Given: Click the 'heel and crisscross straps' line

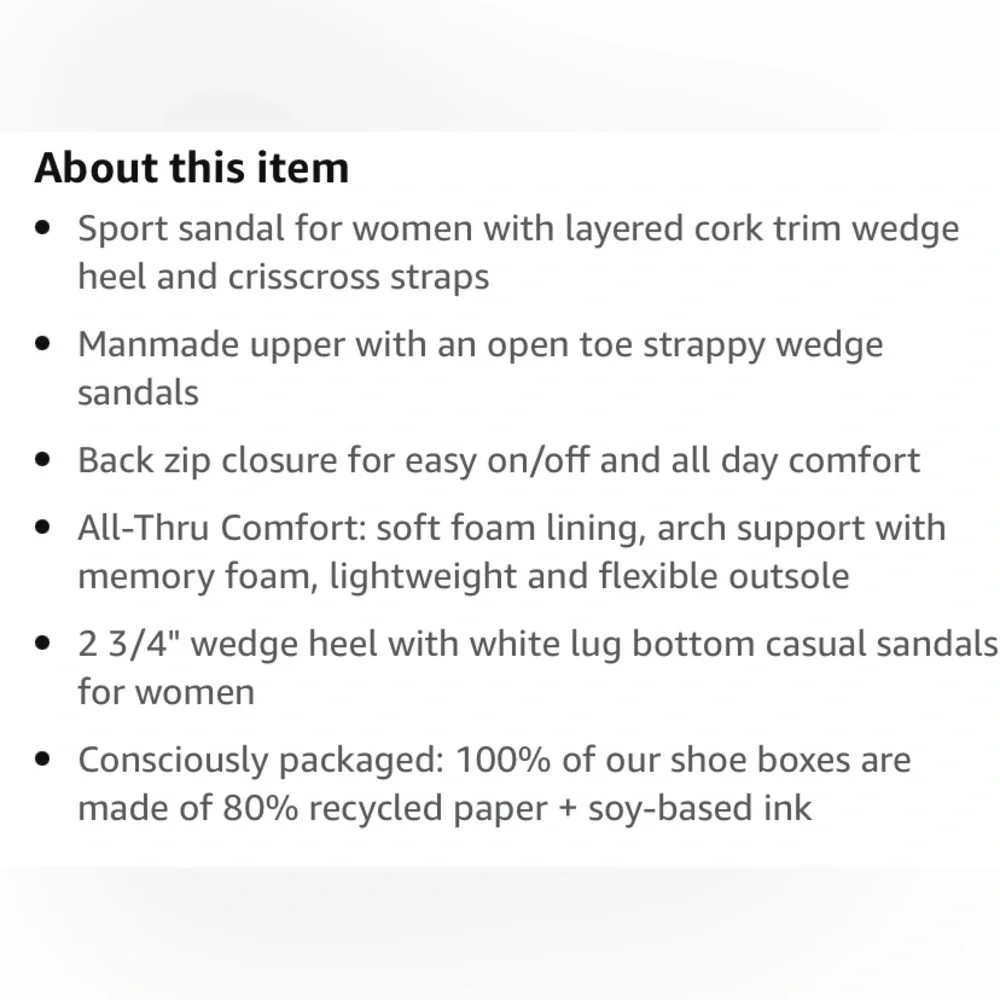Looking at the screenshot, I should point(283,277).
